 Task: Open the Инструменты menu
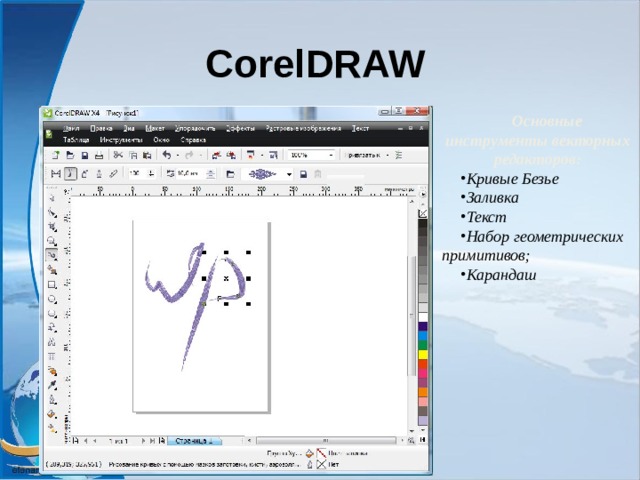tap(121, 140)
